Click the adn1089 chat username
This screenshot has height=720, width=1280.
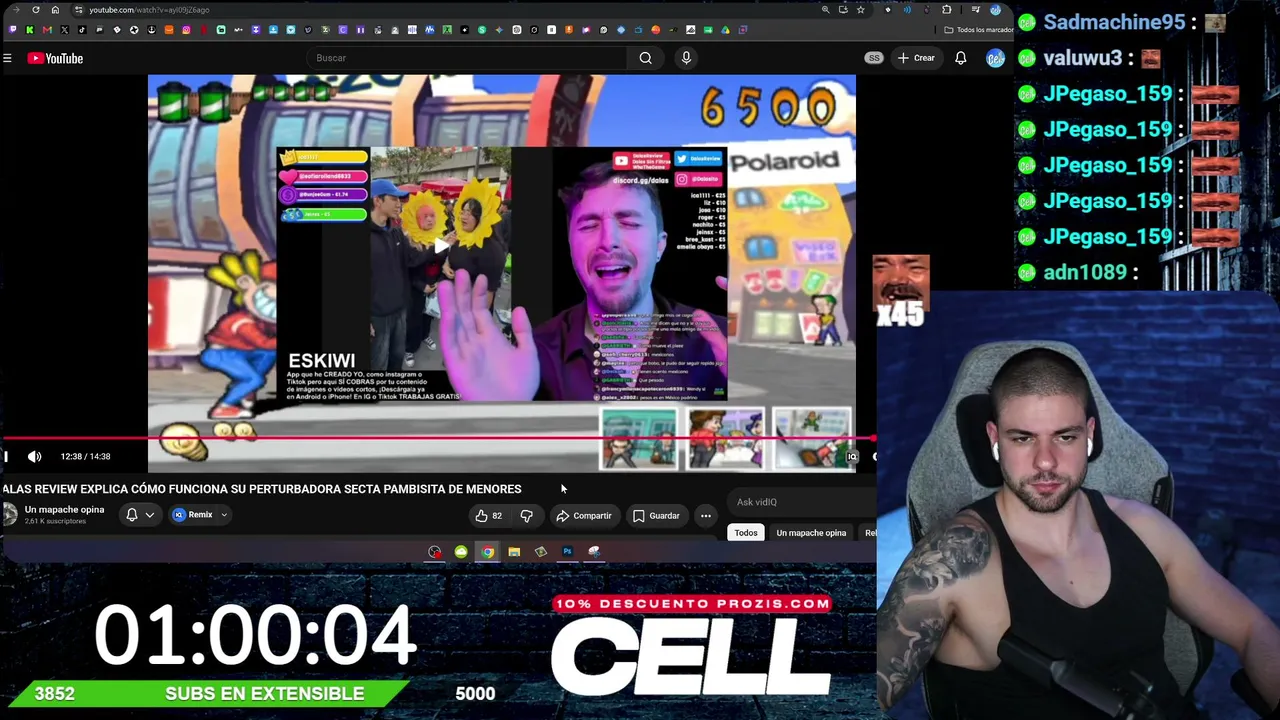[x=1085, y=272]
